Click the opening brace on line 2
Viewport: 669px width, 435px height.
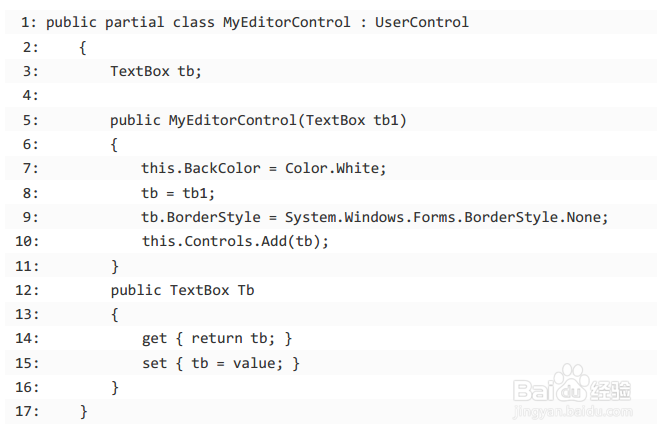[x=83, y=47]
